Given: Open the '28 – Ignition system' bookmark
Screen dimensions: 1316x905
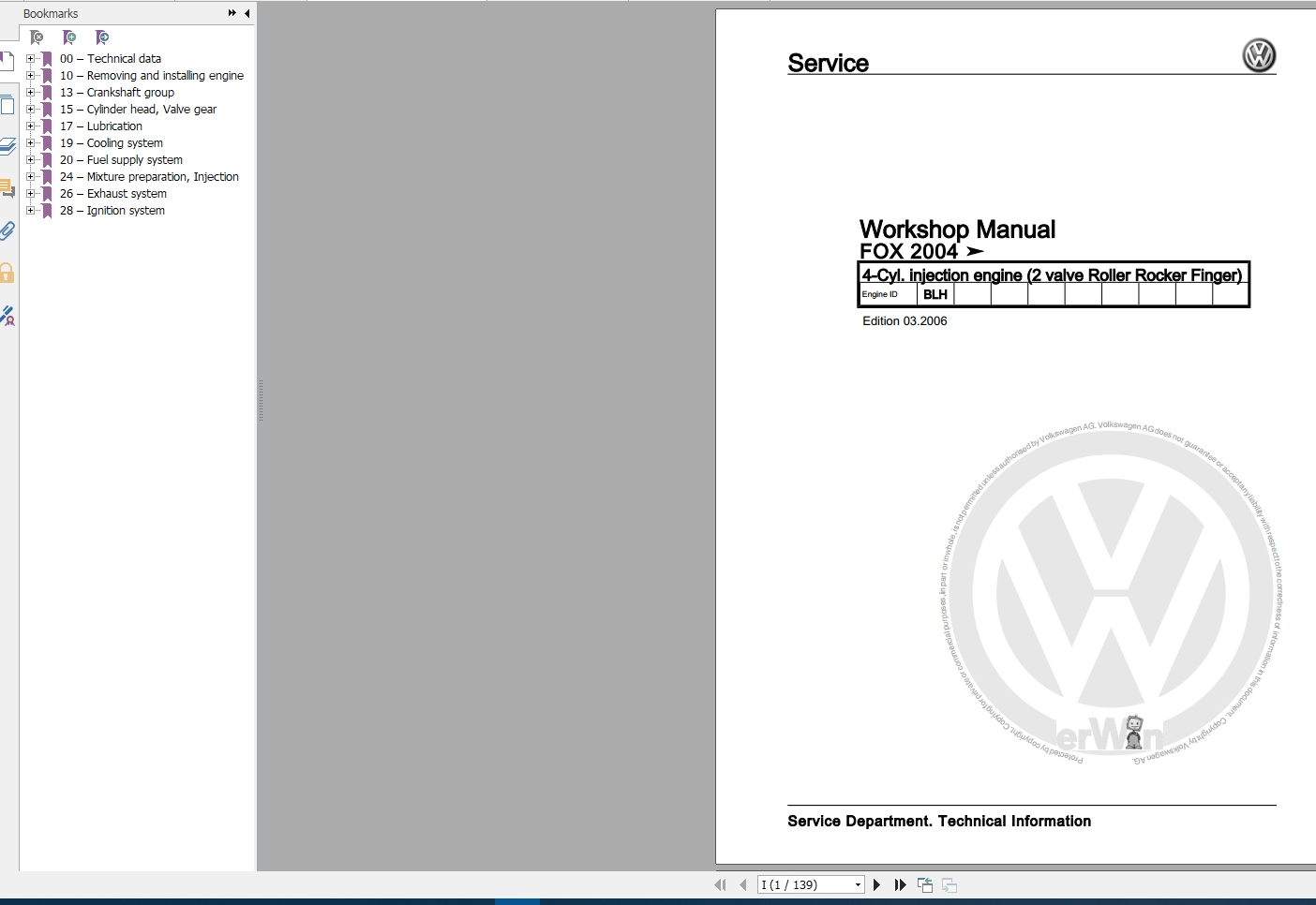Looking at the screenshot, I should pyautogui.click(x=112, y=210).
